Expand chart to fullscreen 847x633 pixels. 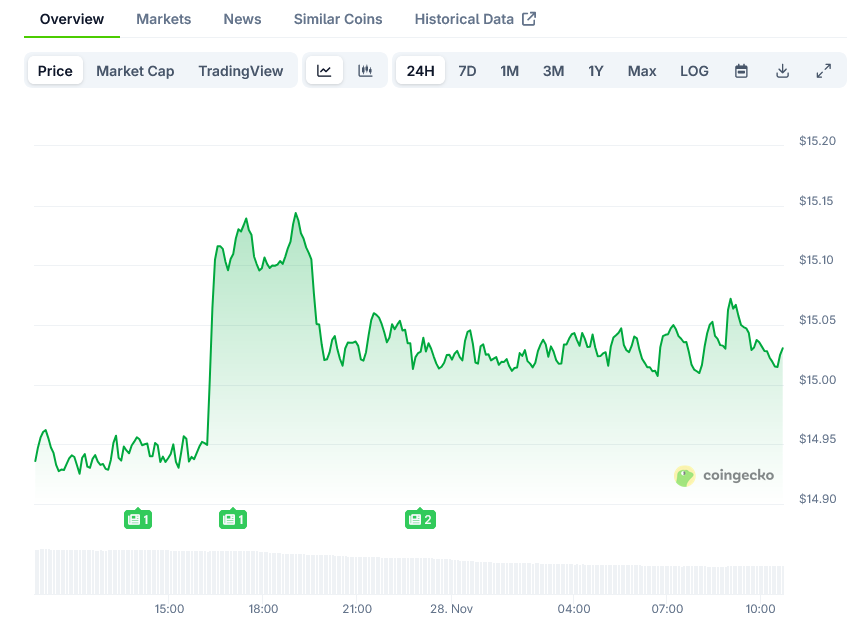click(x=823, y=71)
